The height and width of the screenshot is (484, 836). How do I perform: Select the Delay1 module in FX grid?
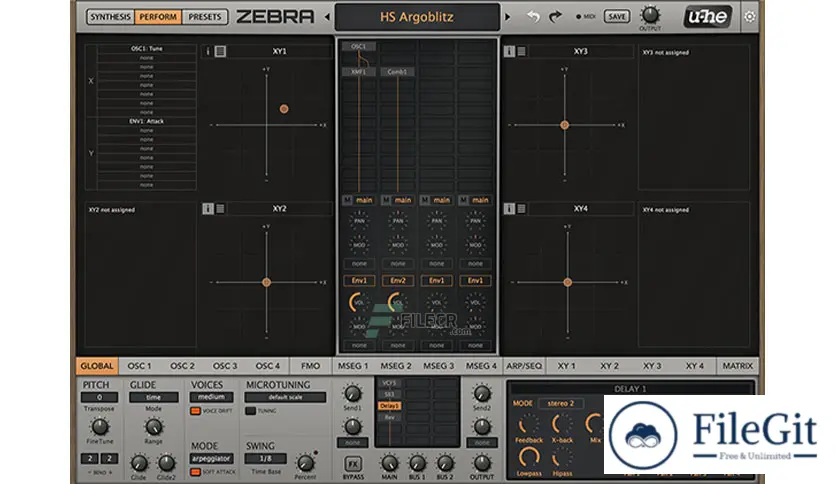pos(389,406)
